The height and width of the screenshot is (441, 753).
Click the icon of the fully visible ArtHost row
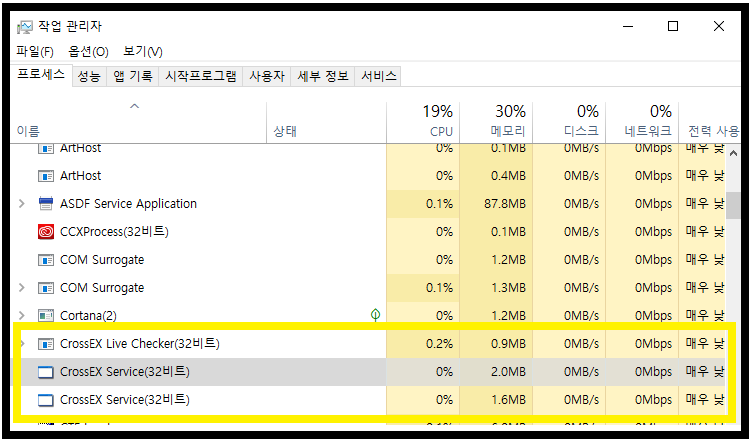(46, 176)
